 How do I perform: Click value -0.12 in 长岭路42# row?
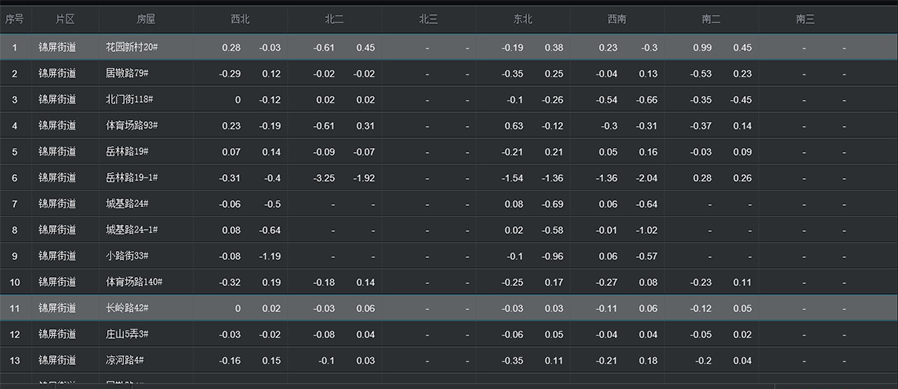click(x=701, y=308)
